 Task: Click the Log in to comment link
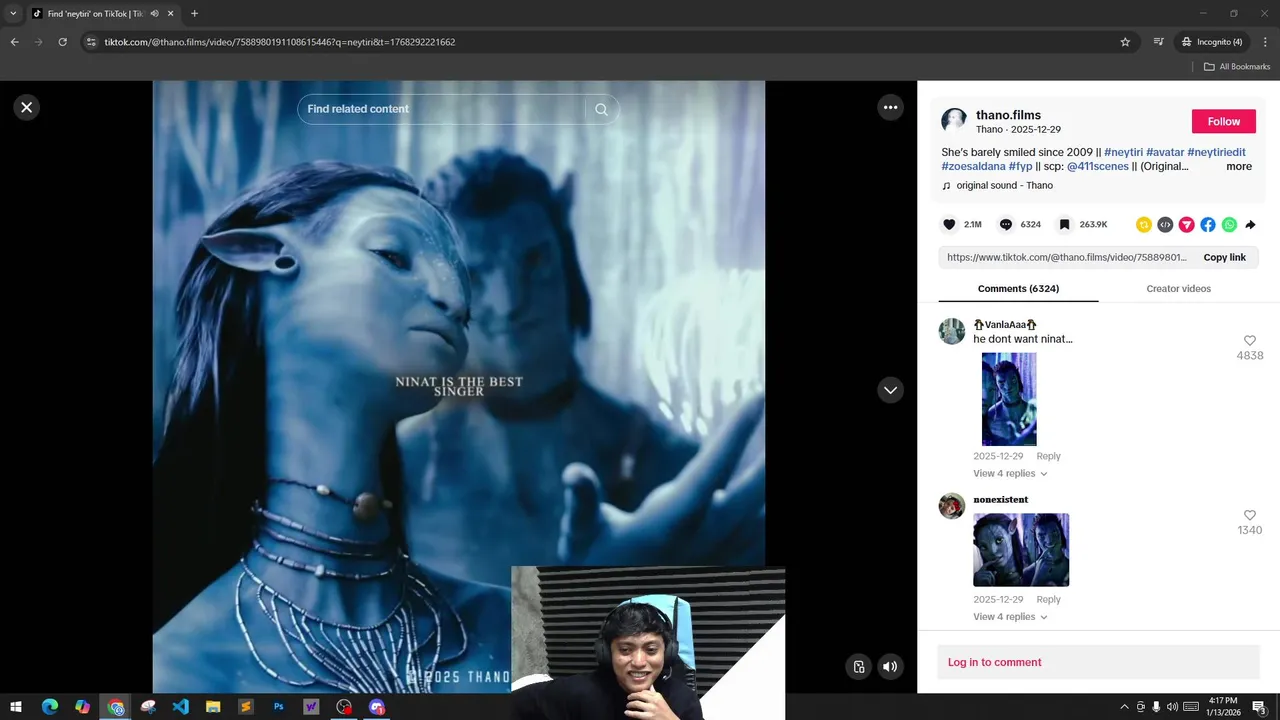point(994,662)
